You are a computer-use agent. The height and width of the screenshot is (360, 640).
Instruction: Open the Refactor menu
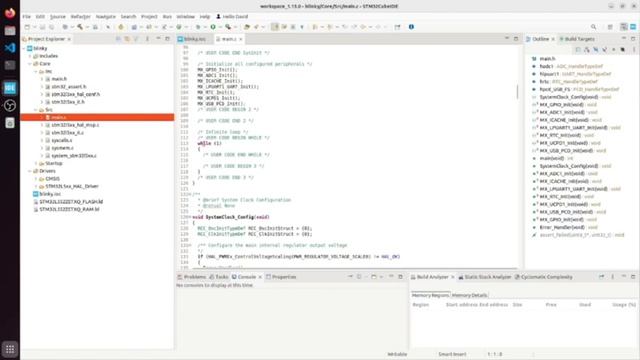point(80,17)
